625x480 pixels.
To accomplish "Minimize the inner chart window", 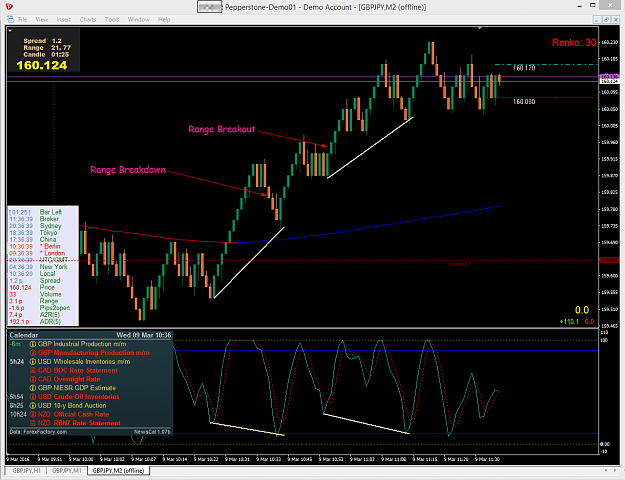I will pos(597,19).
